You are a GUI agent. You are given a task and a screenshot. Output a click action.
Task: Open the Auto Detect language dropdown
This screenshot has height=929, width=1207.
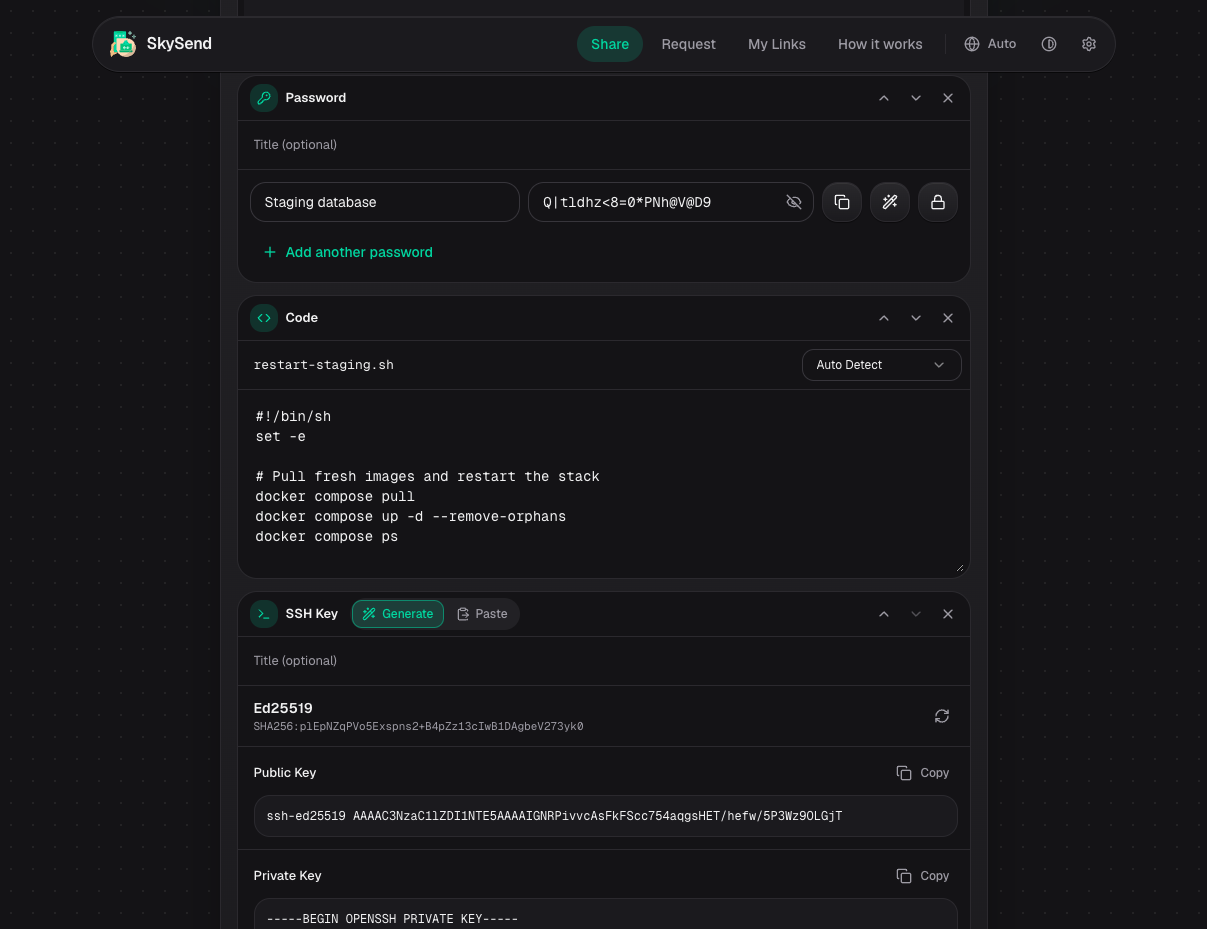coord(882,365)
